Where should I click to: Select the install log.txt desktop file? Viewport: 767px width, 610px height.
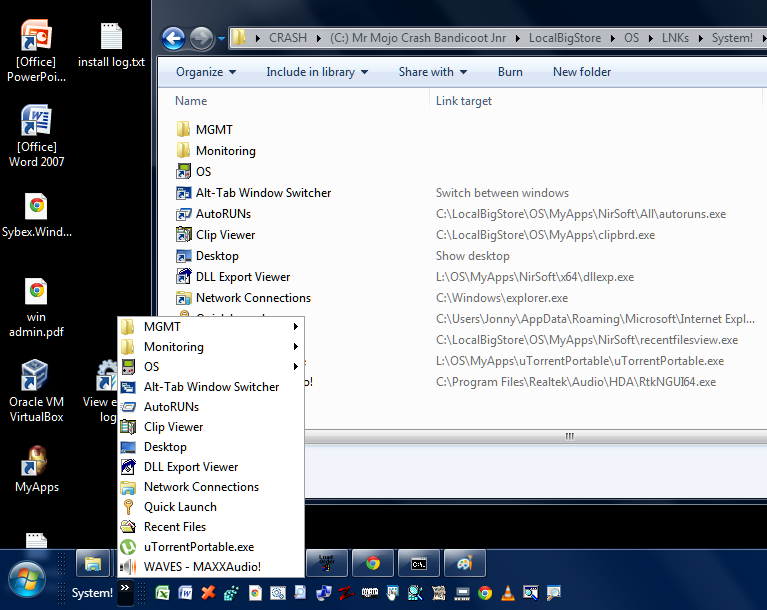coord(112,45)
